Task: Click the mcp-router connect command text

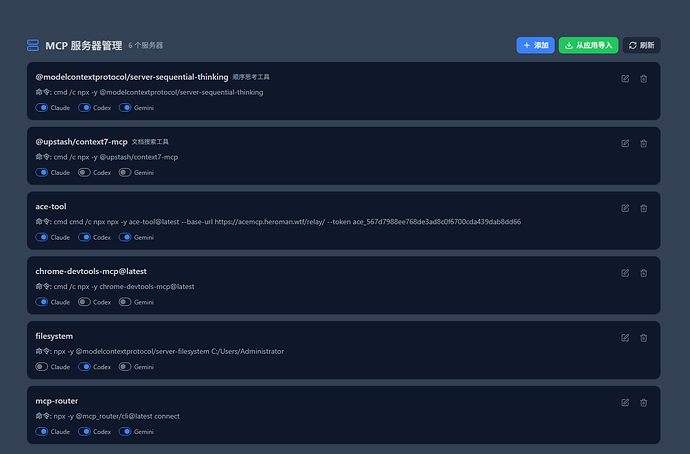Action: click(107, 416)
